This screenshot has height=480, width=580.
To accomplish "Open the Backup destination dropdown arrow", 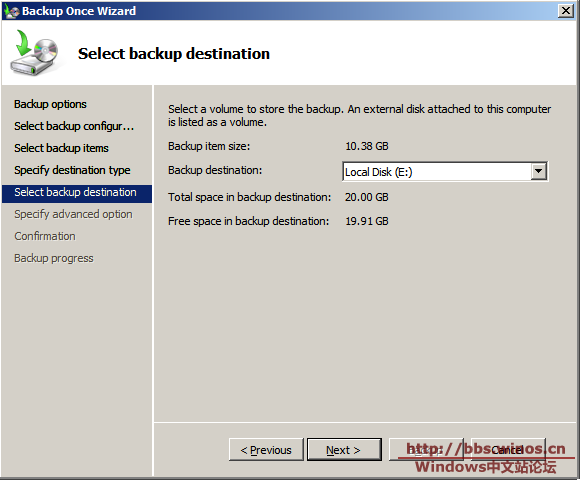I will click(x=539, y=172).
